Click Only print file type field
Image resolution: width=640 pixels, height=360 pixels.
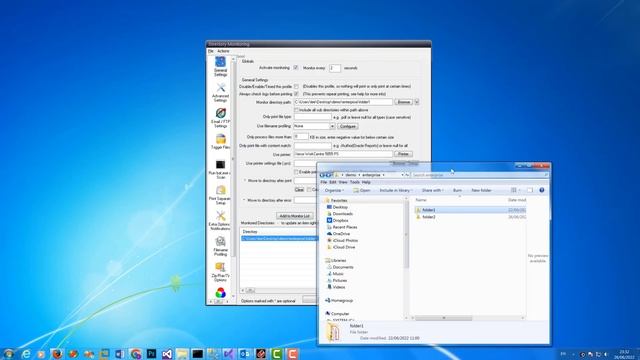(x=313, y=117)
